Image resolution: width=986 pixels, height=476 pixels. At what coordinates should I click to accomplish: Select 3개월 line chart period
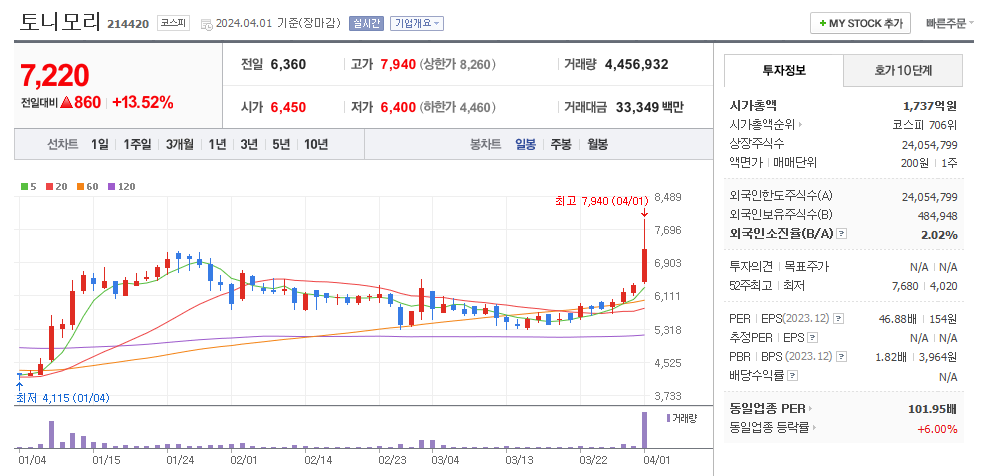[180, 144]
